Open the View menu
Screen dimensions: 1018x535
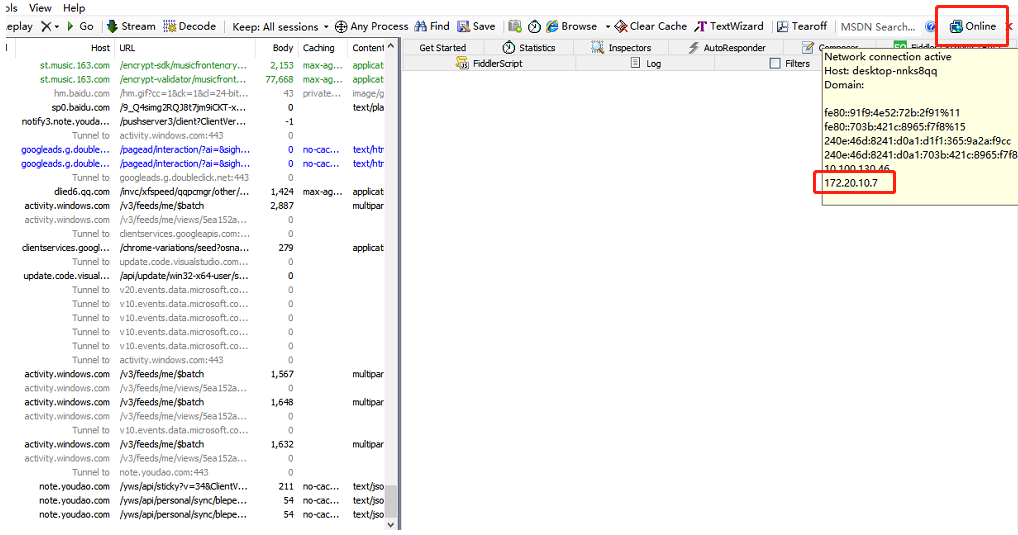(40, 8)
